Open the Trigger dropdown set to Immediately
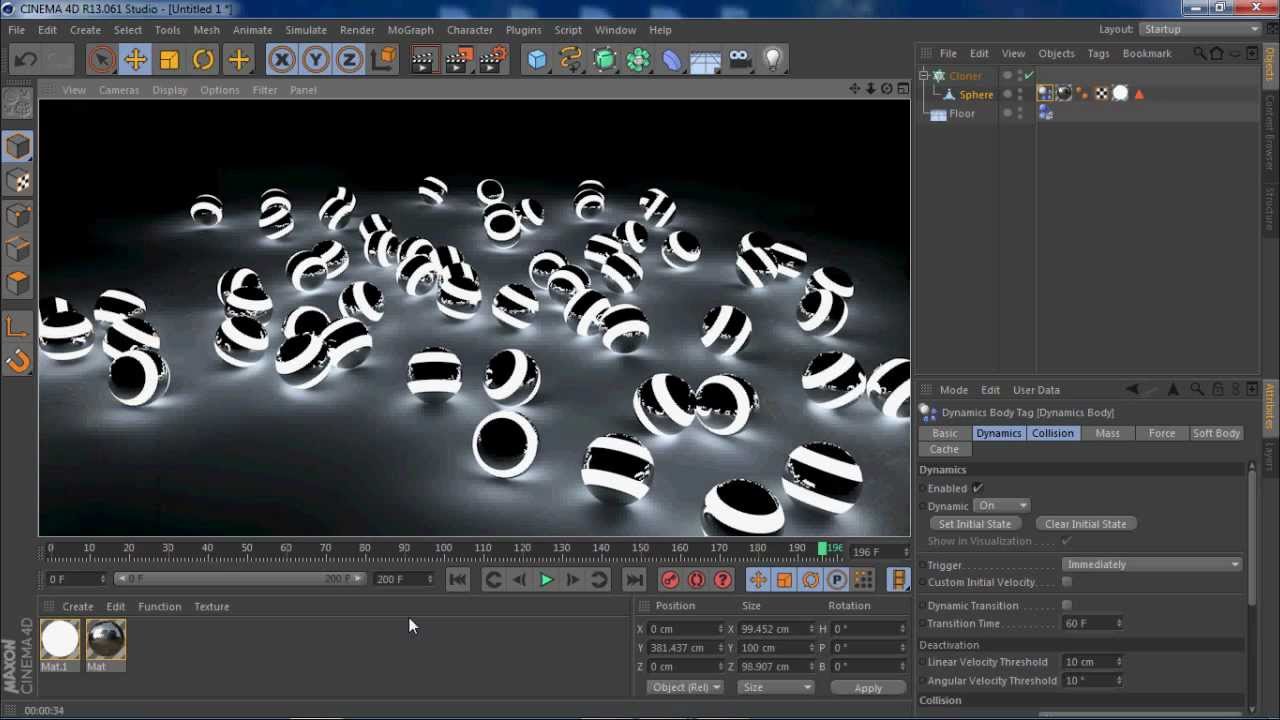Image resolution: width=1280 pixels, height=720 pixels. pos(1151,564)
